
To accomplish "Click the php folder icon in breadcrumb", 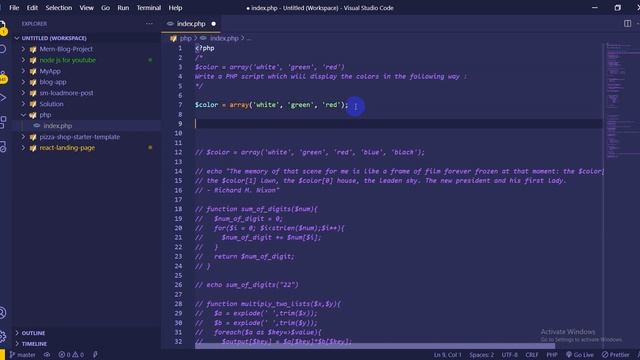I will pyautogui.click(x=173, y=38).
